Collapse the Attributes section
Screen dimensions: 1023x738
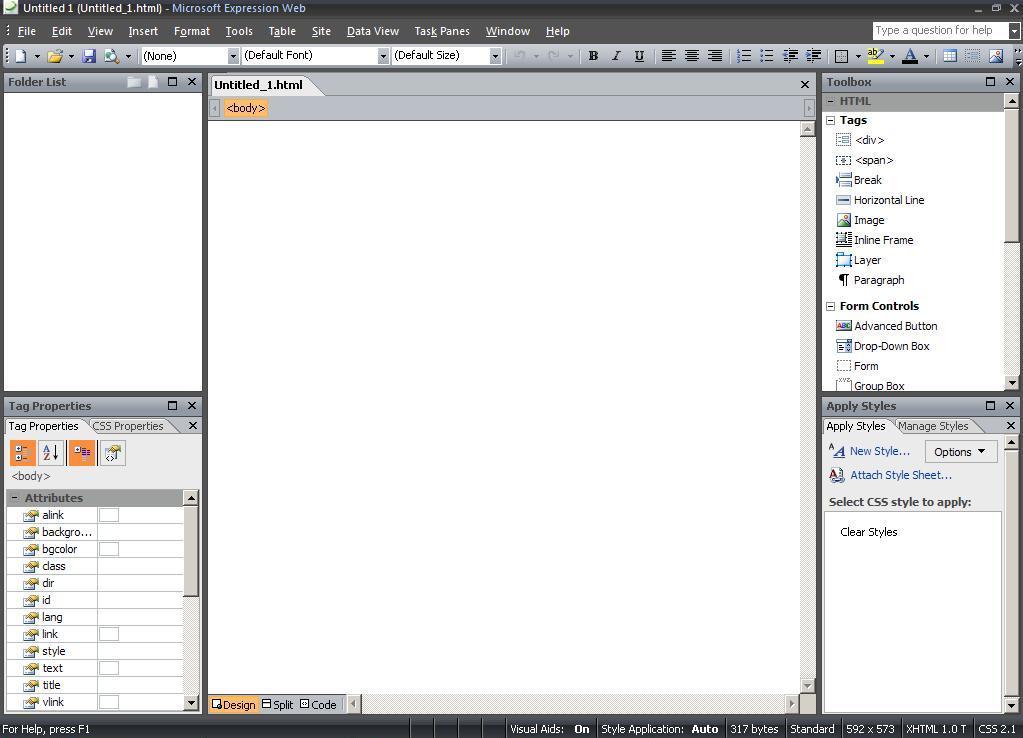coord(15,498)
